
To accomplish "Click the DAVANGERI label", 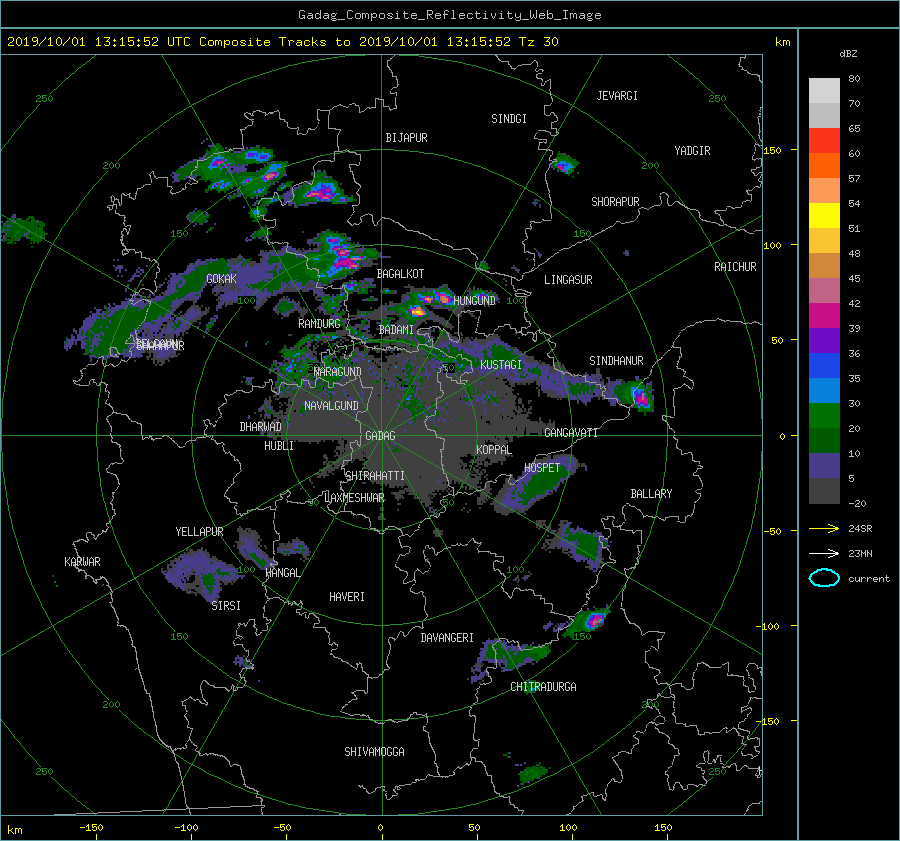I will [447, 638].
